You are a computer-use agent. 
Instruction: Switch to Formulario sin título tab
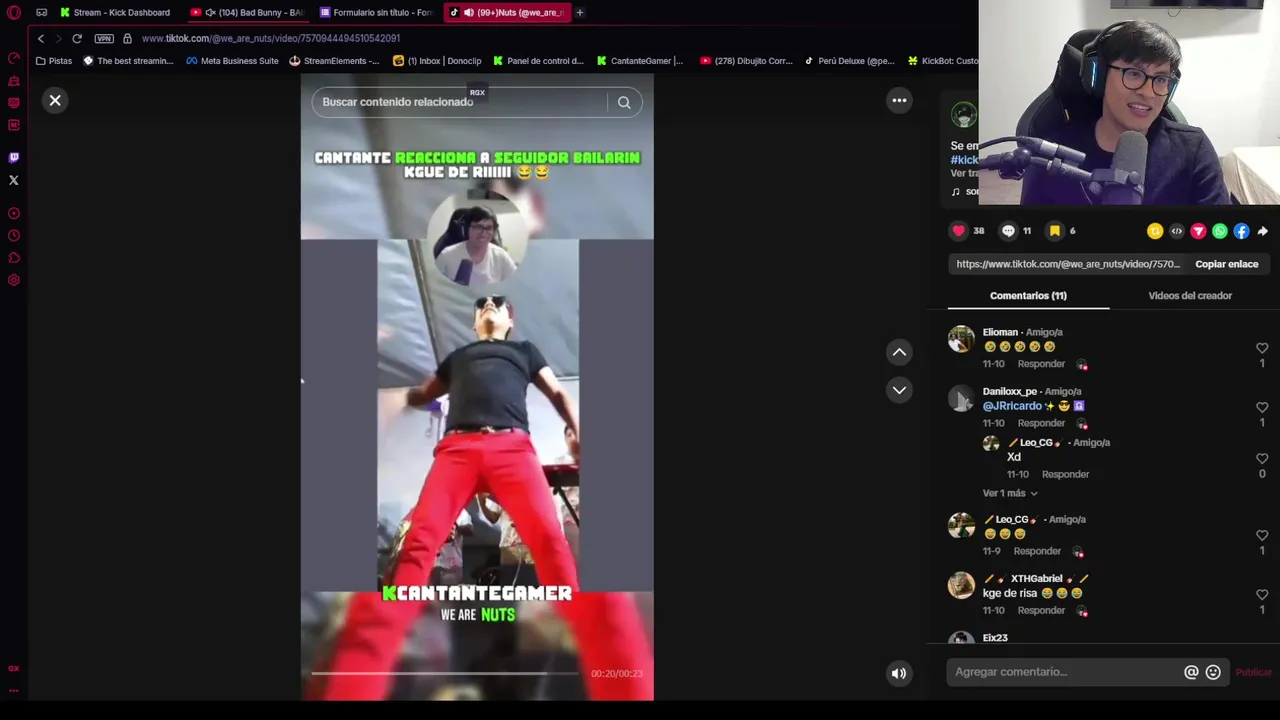[x=376, y=12]
